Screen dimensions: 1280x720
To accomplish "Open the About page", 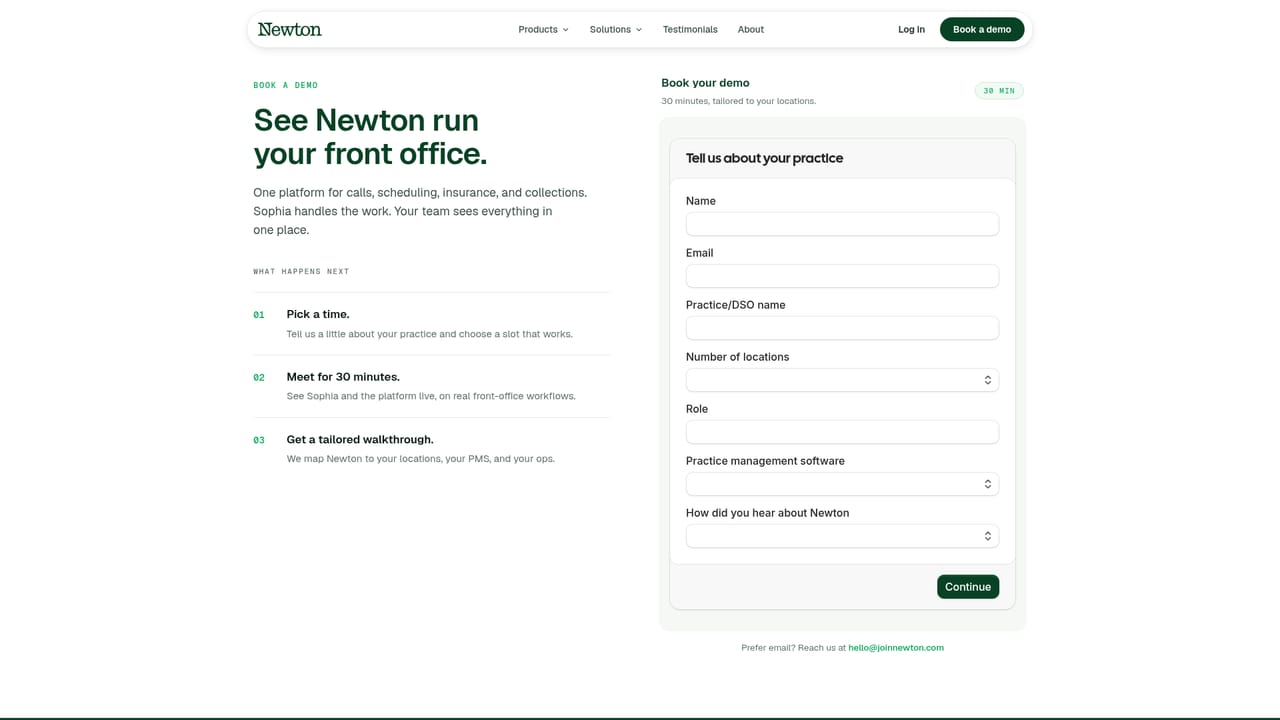I will pos(751,29).
